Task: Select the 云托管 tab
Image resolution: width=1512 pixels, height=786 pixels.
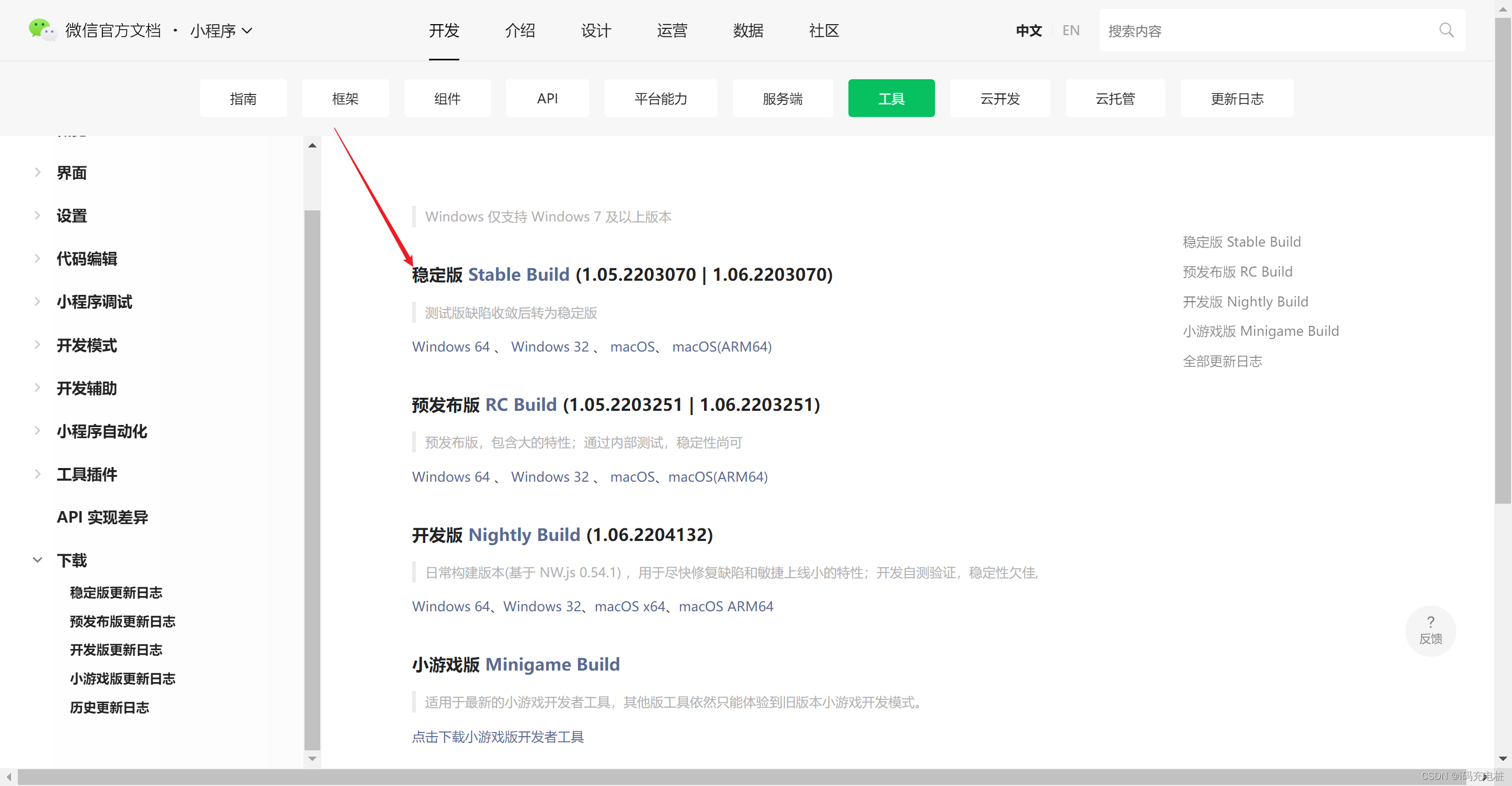Action: click(1115, 98)
